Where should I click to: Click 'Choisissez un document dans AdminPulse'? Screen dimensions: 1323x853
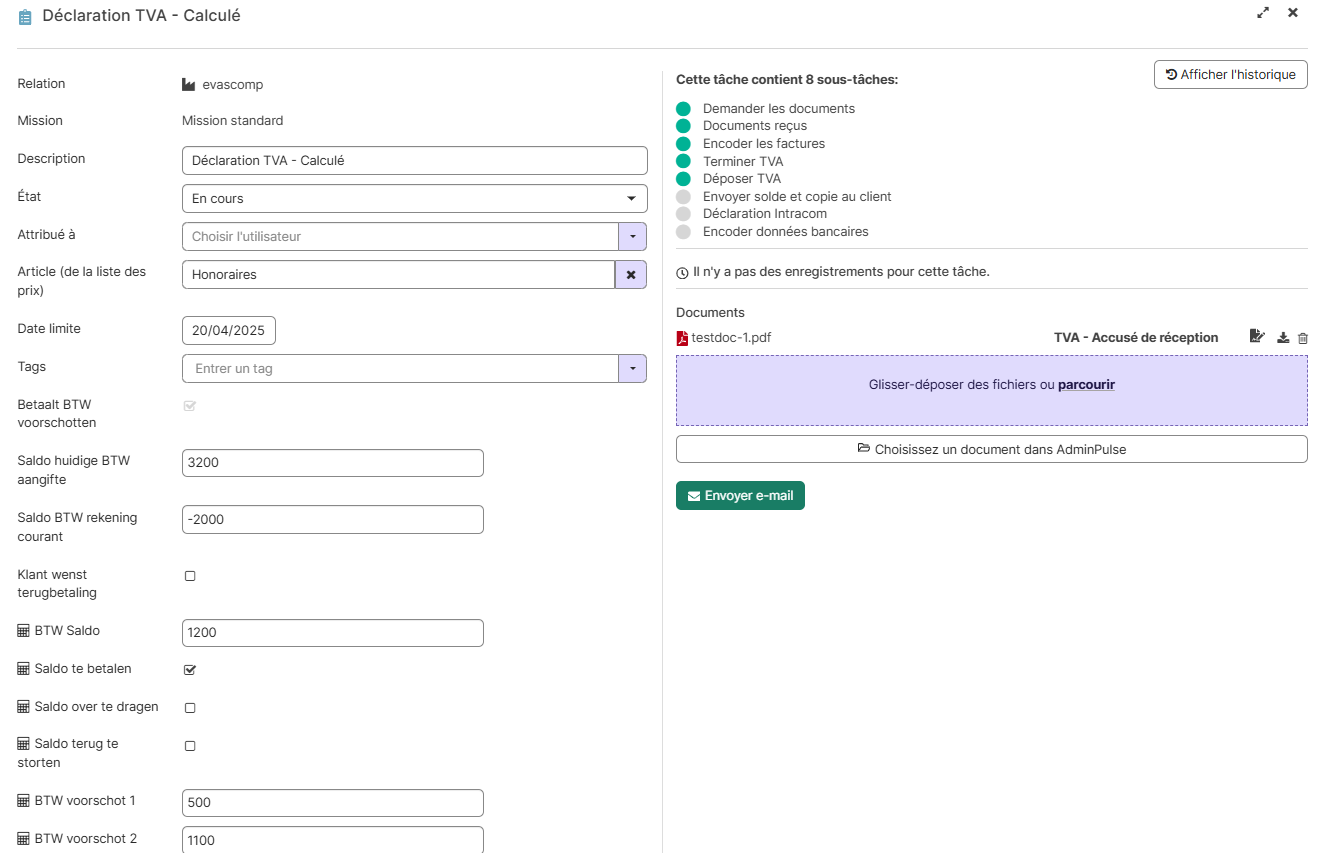click(x=991, y=449)
